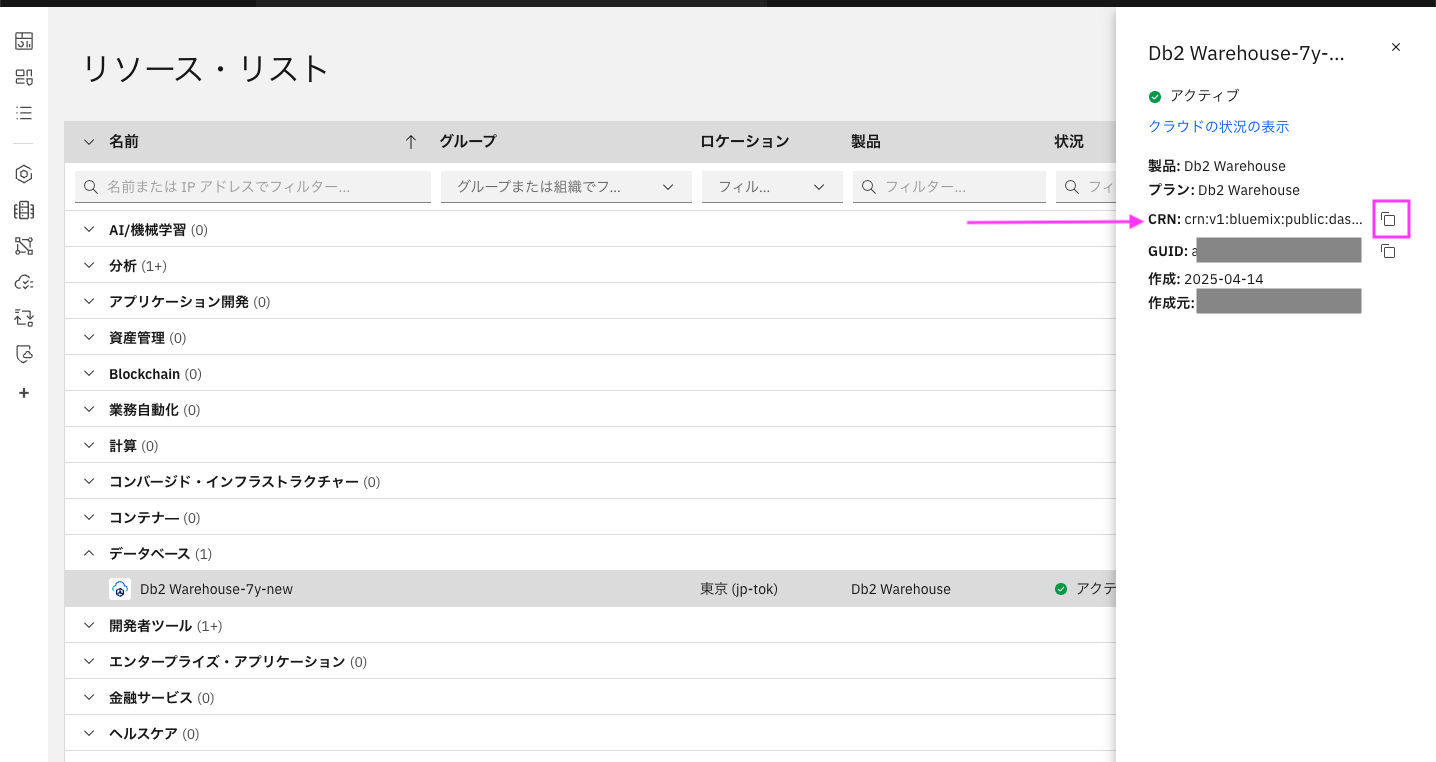
Task: Expand the Blockchain category
Action: tap(88, 373)
